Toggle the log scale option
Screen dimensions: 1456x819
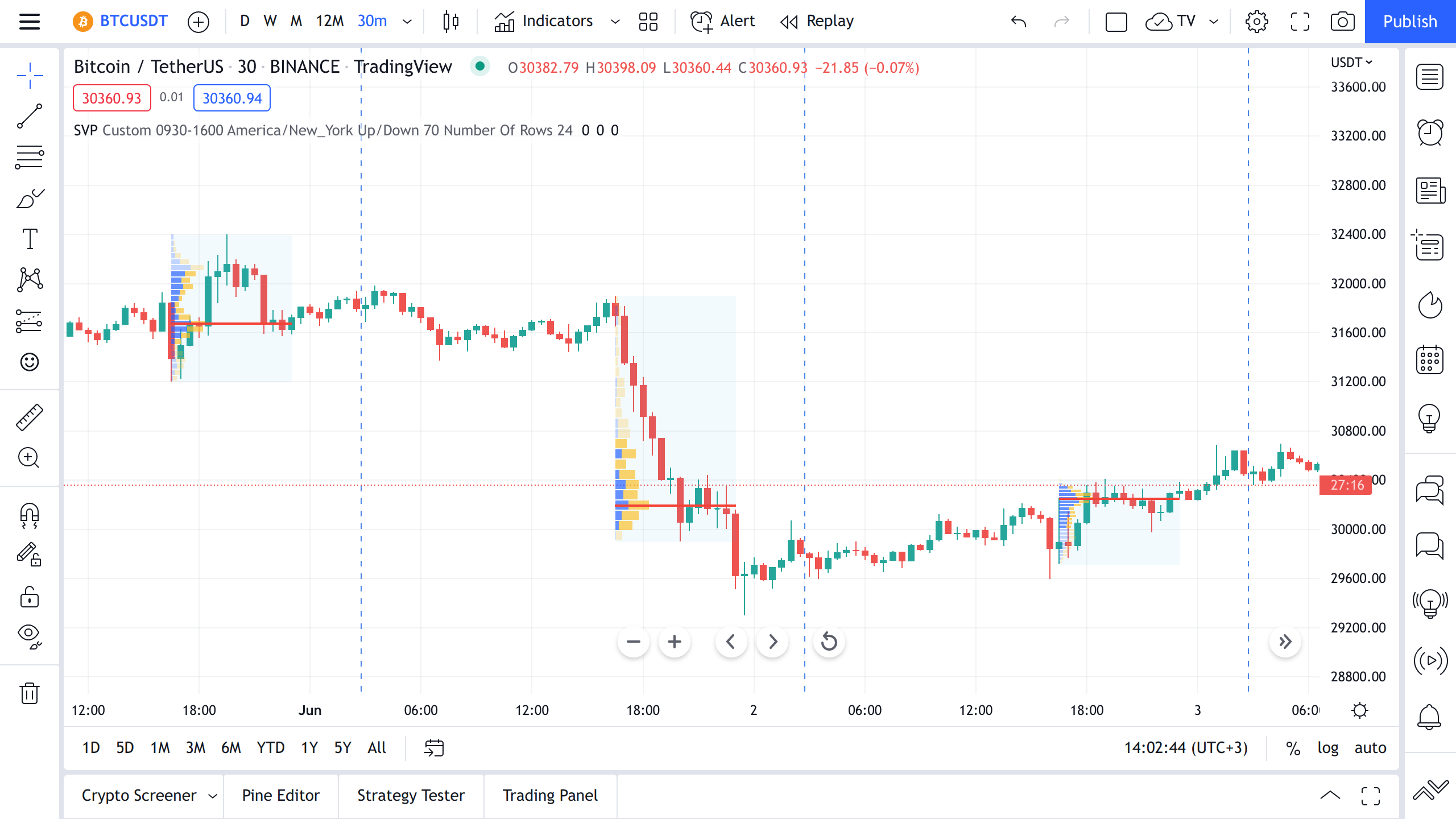click(1327, 747)
